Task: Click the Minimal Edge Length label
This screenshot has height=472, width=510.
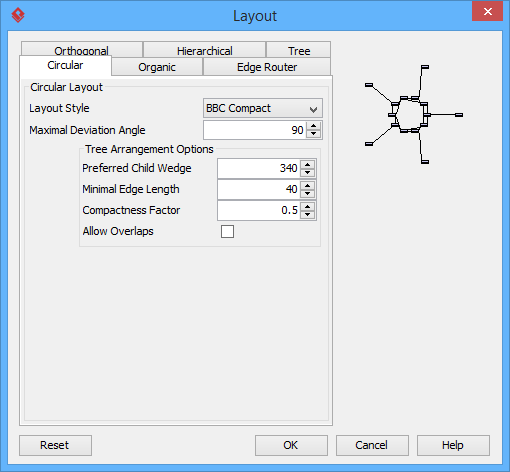Action: [x=131, y=189]
